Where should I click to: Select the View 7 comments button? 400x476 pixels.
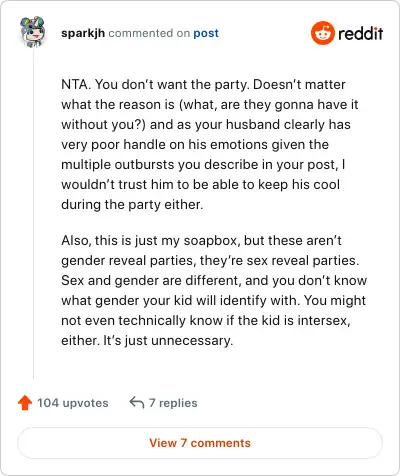click(x=200, y=443)
